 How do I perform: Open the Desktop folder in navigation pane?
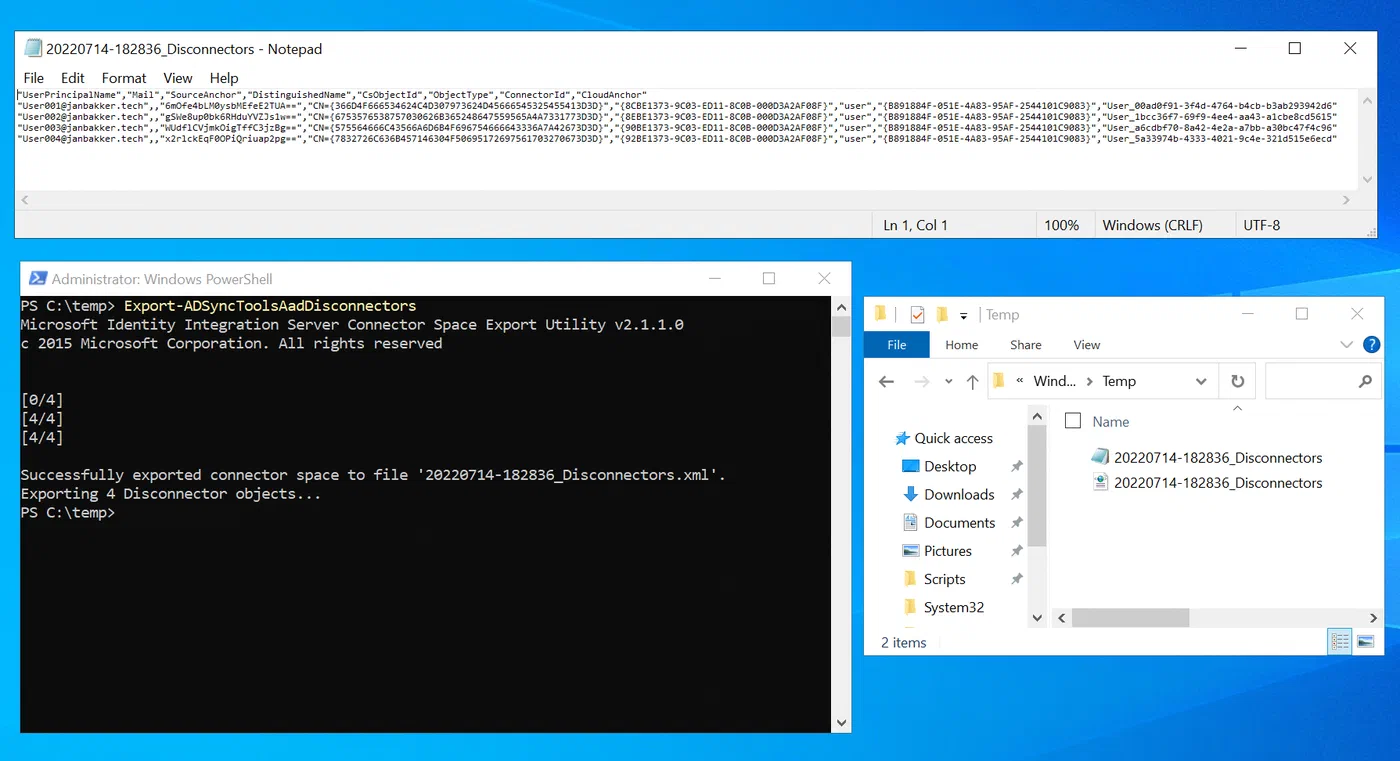click(x=939, y=466)
